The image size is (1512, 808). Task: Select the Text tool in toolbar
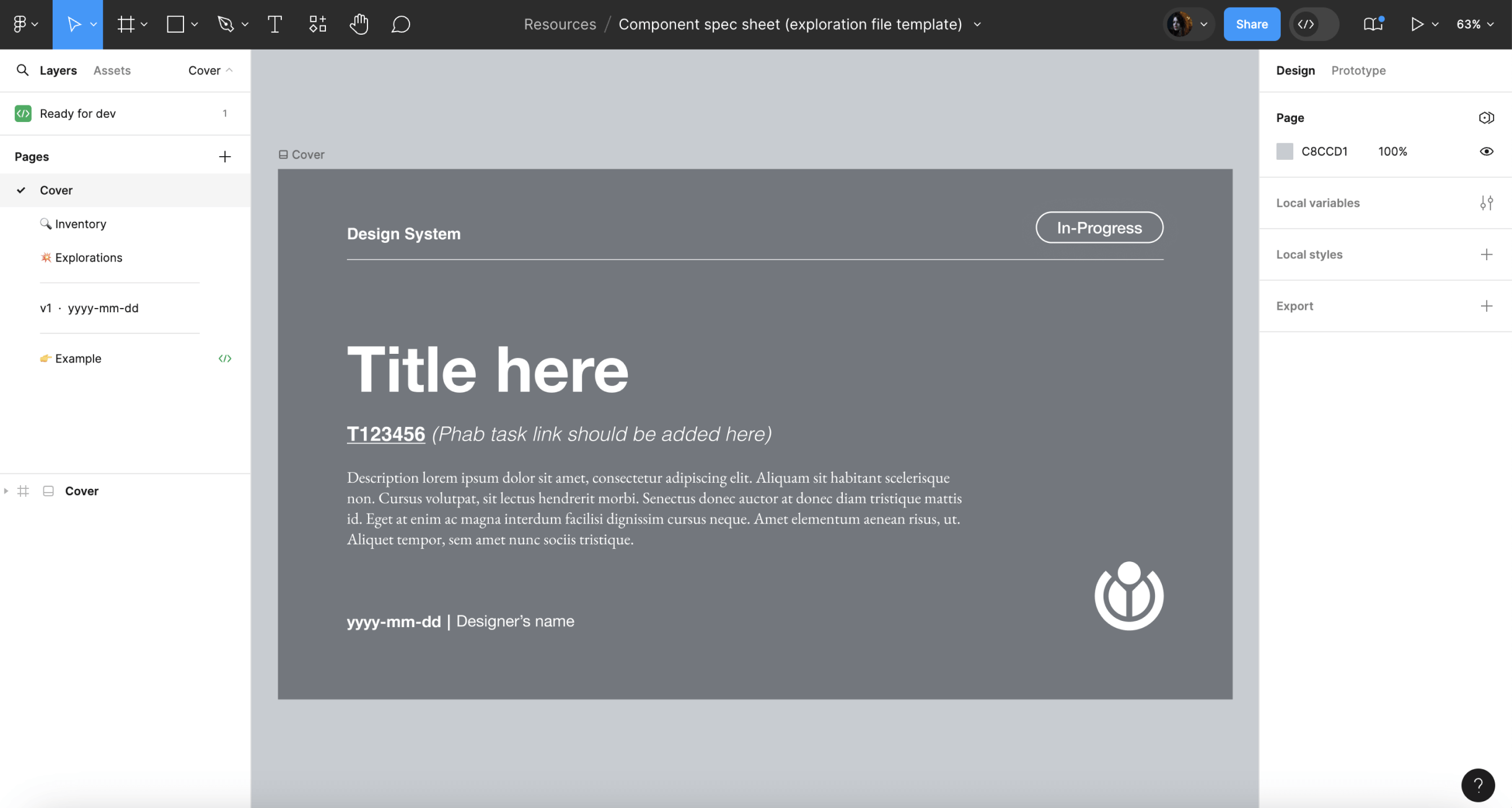click(x=274, y=24)
